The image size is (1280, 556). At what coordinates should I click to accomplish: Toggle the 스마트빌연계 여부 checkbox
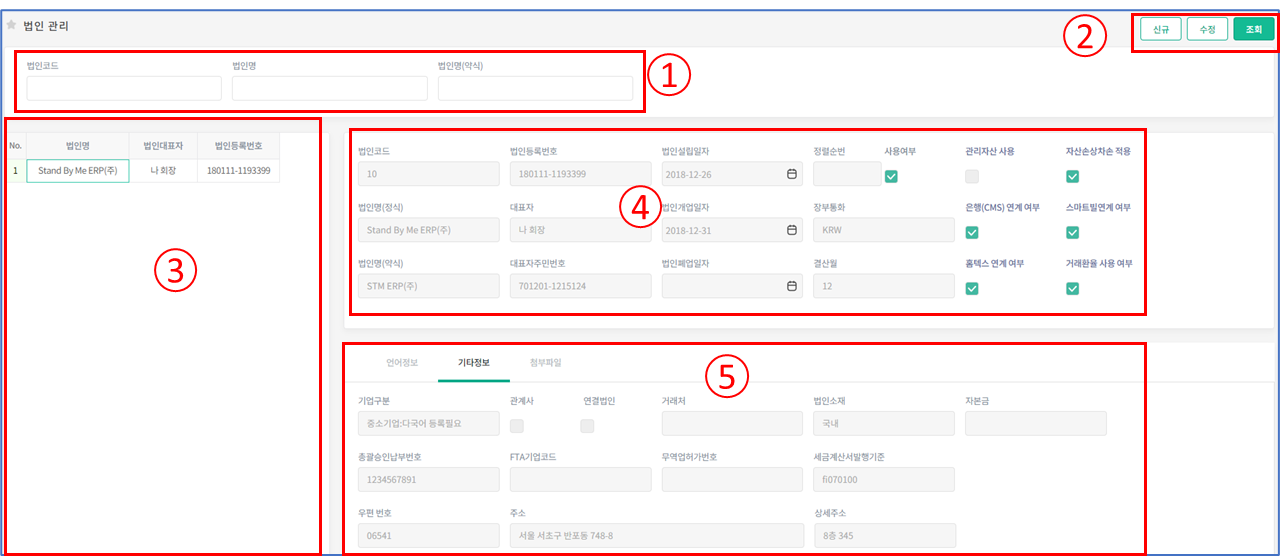coord(1072,233)
